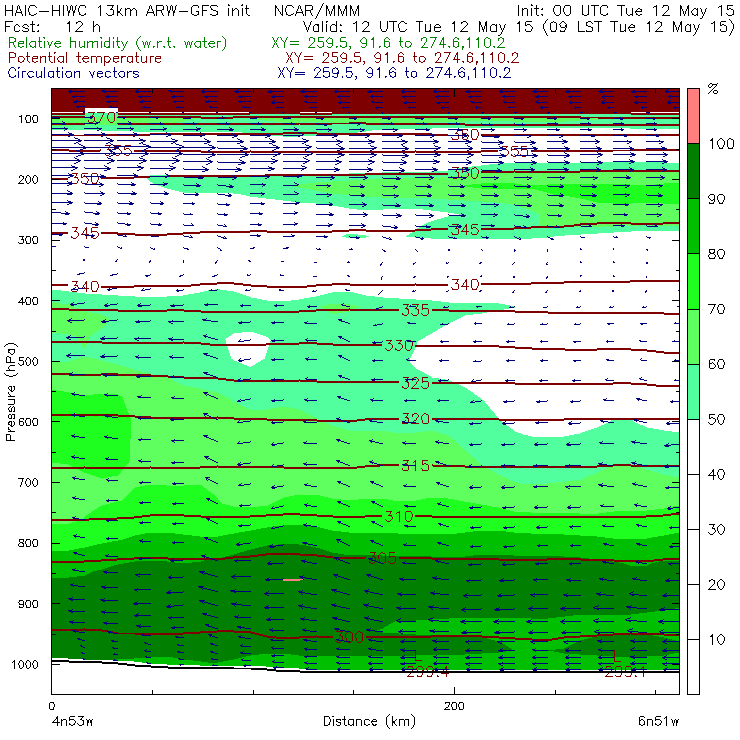The image size is (740, 740).
Task: Select the 'Distance (km)' axis title
Action: pyautogui.click(x=369, y=722)
